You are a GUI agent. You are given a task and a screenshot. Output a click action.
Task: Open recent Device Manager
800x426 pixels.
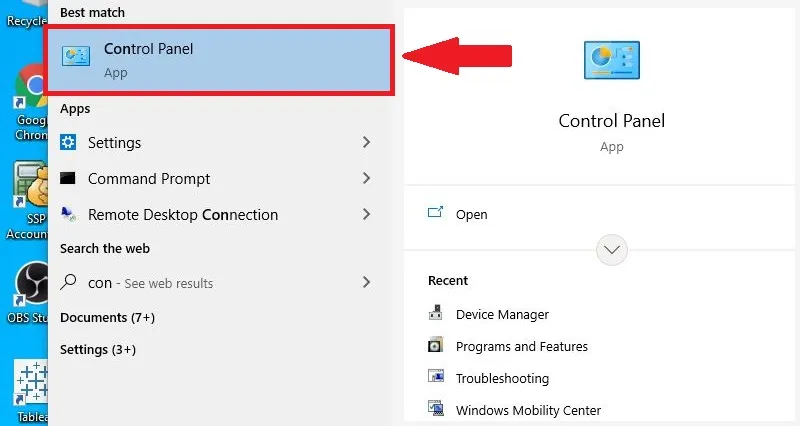[502, 314]
